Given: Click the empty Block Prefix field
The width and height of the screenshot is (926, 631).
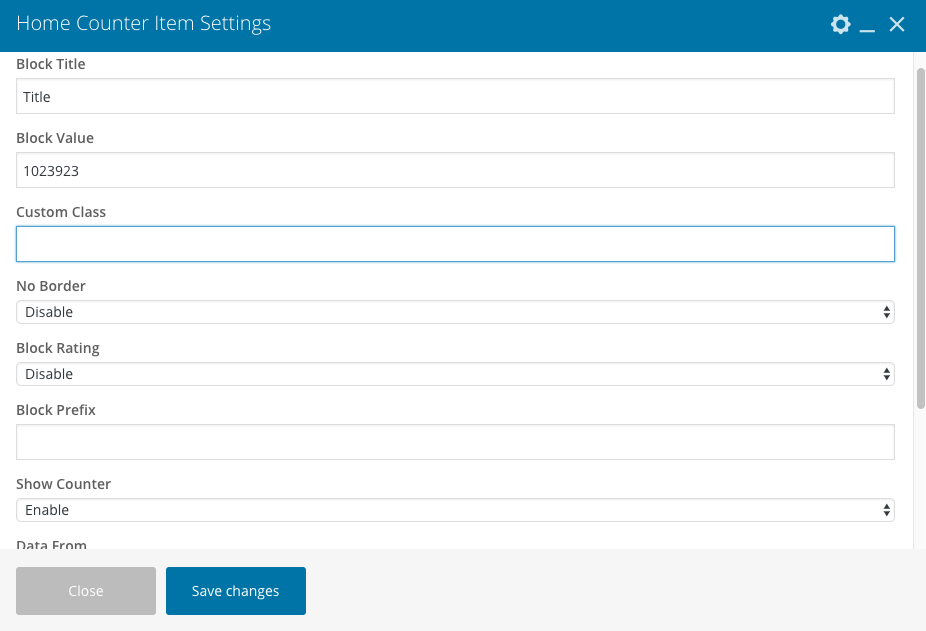Looking at the screenshot, I should pyautogui.click(x=455, y=442).
